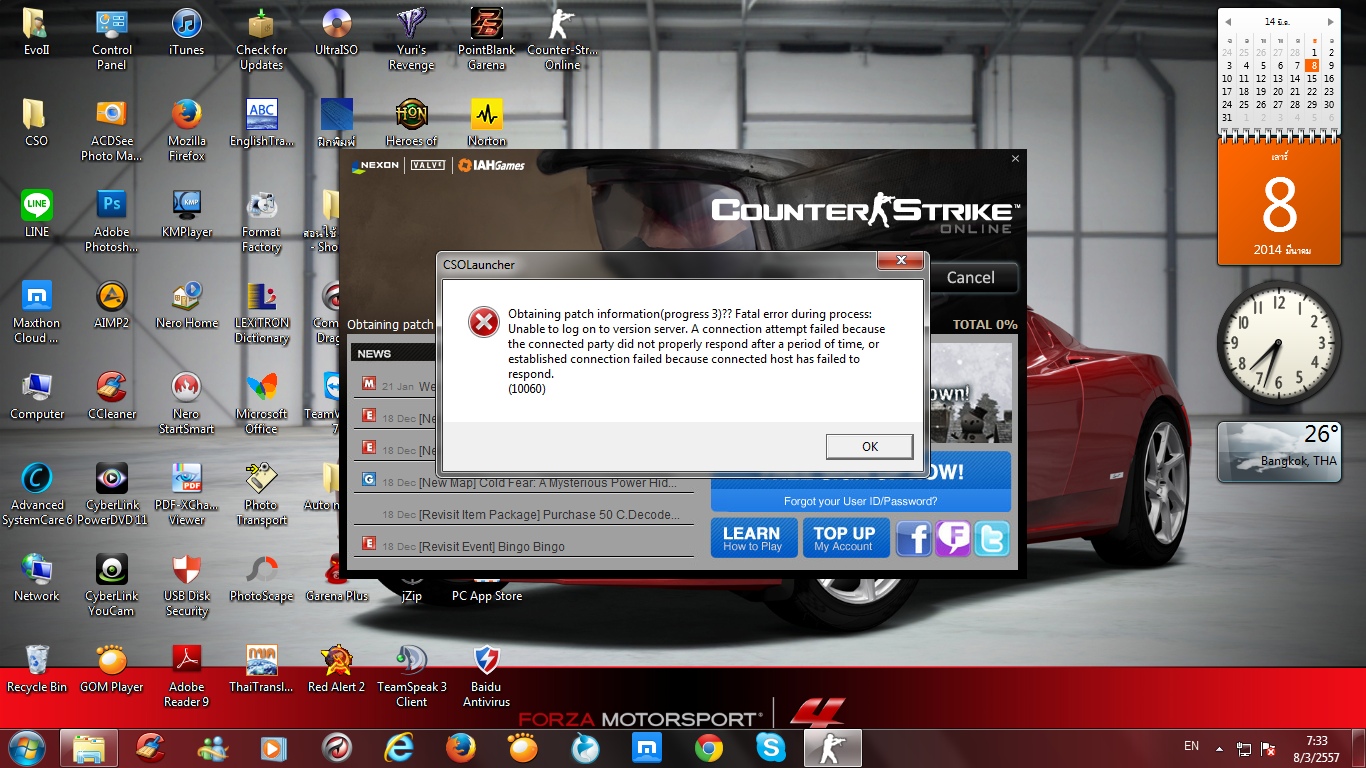The height and width of the screenshot is (768, 1366).
Task: Select the TeamSpeak 3 Client desktop icon
Action: click(412, 677)
